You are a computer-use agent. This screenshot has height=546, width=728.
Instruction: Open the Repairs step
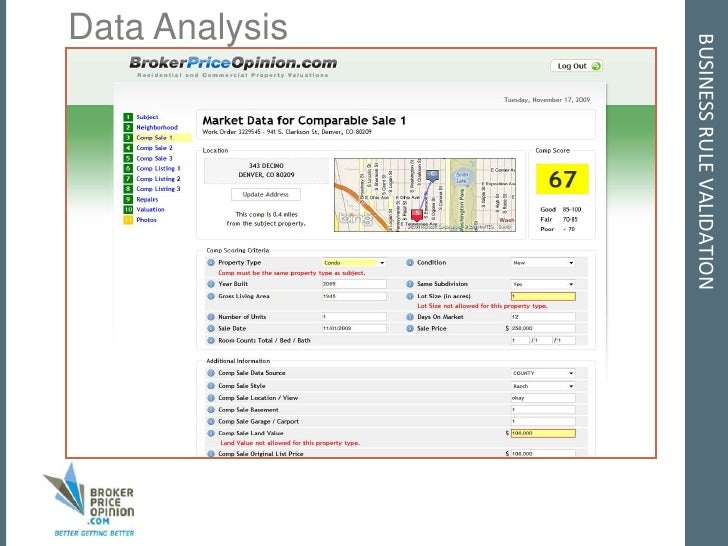[147, 199]
